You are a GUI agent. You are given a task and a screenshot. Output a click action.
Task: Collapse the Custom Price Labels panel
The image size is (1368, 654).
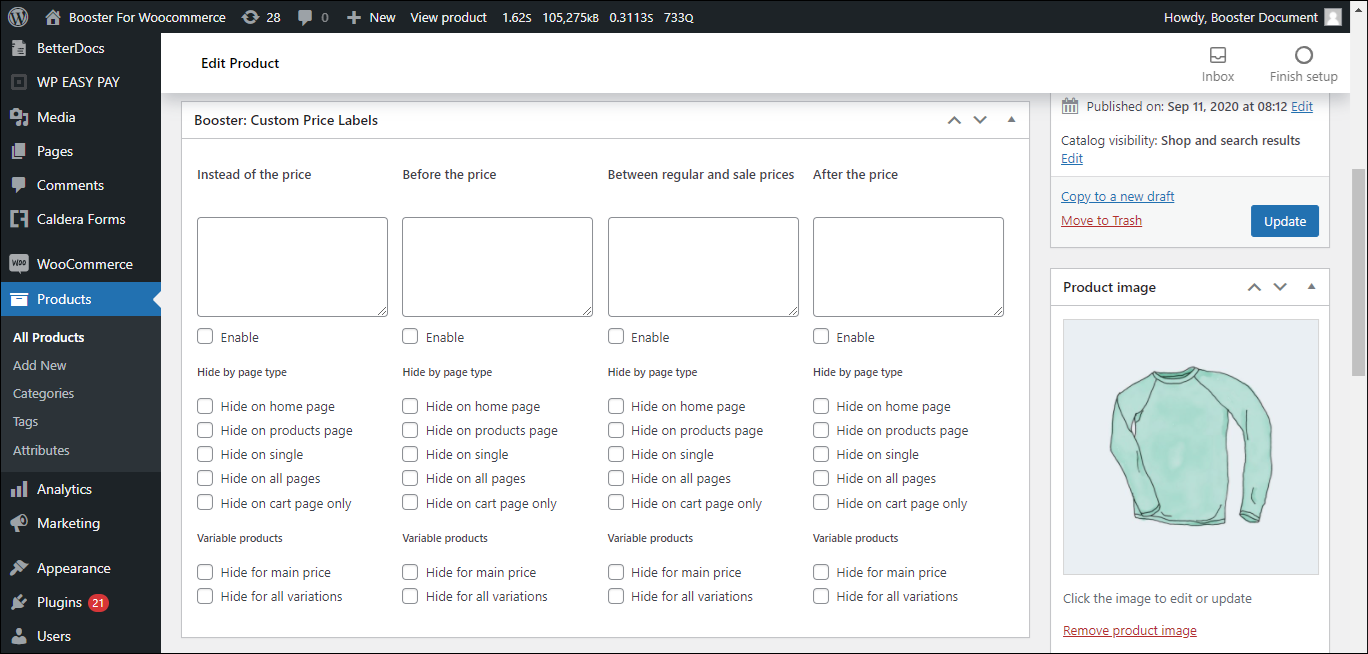(1011, 120)
